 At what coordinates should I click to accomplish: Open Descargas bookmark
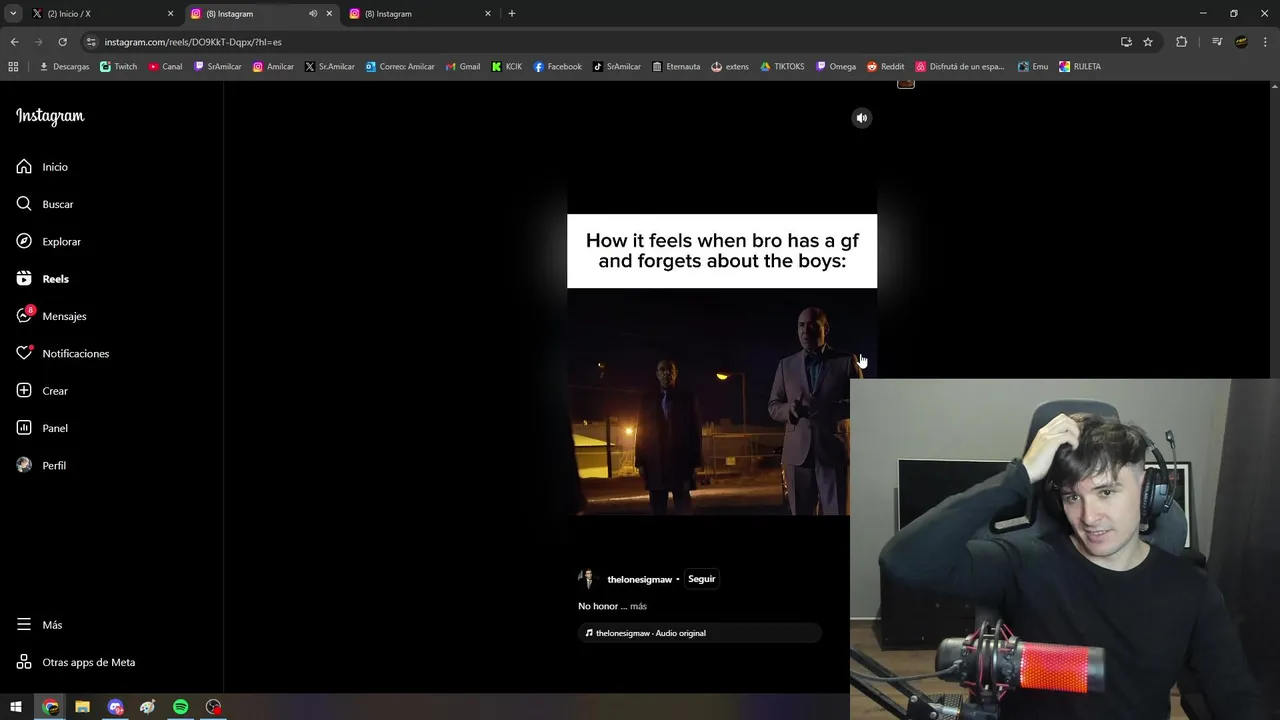click(64, 67)
